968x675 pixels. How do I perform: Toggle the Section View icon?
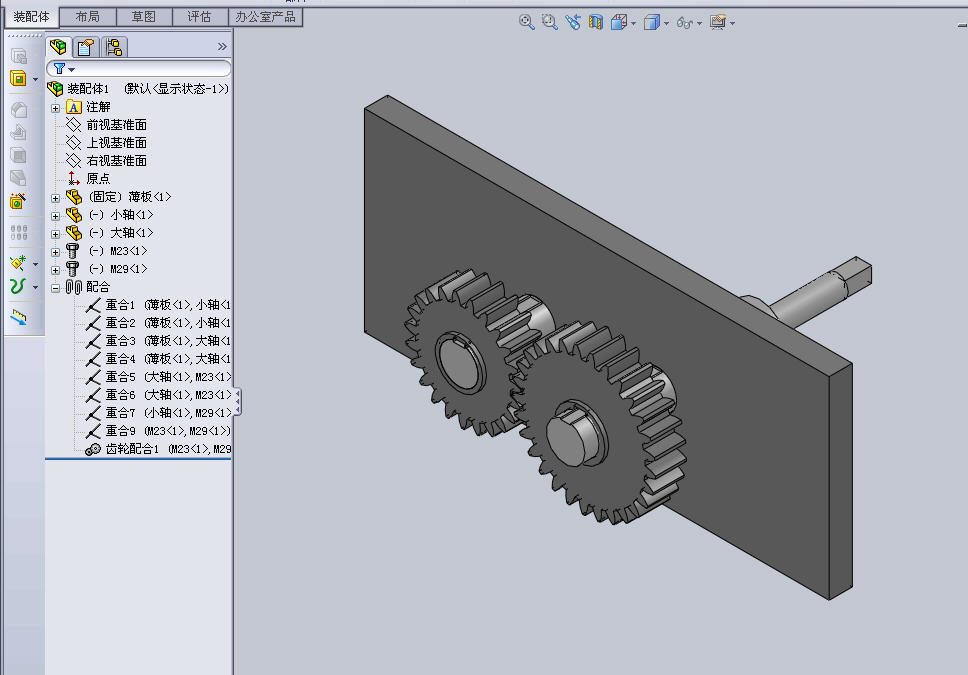596,22
